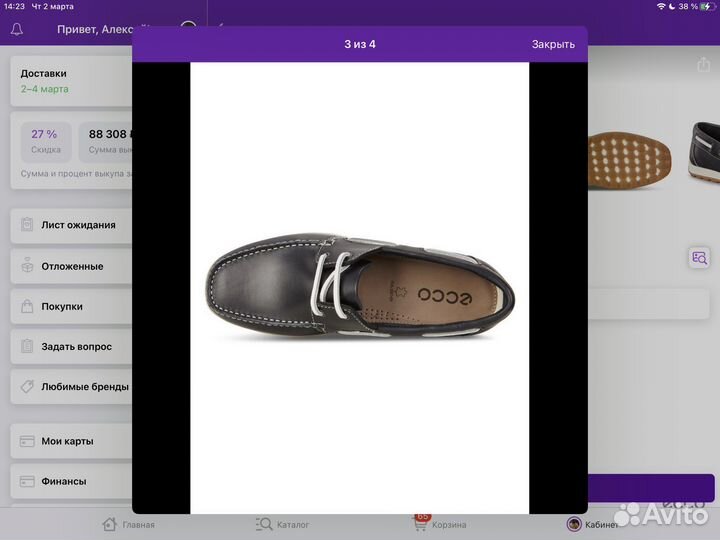Open the image search icon
This screenshot has height=540, width=720.
[699, 258]
